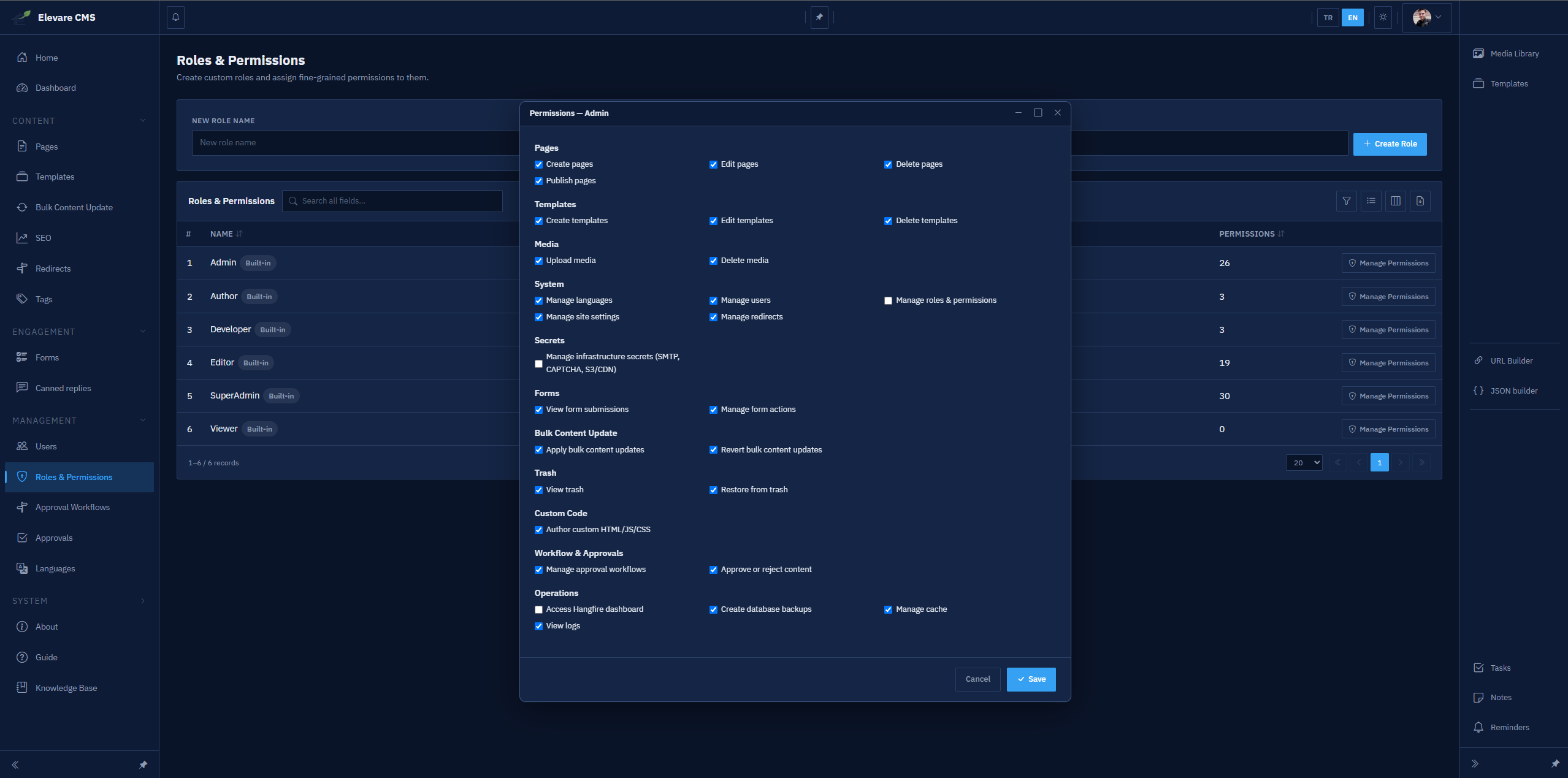Collapse the ENGAGEMENT sidebar section
Viewport: 1568px width, 778px height.
tap(80, 332)
